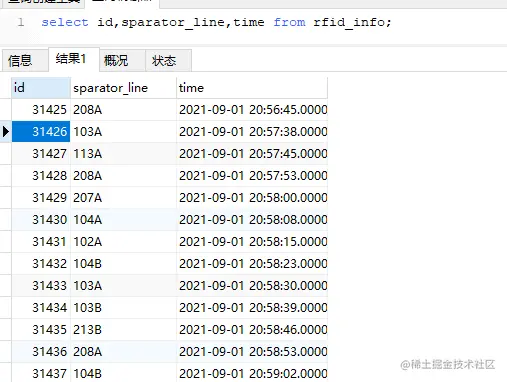Click time value 2021-09-01 20:58:46.0000
Viewport: 507px width, 382px height.
[252, 330]
